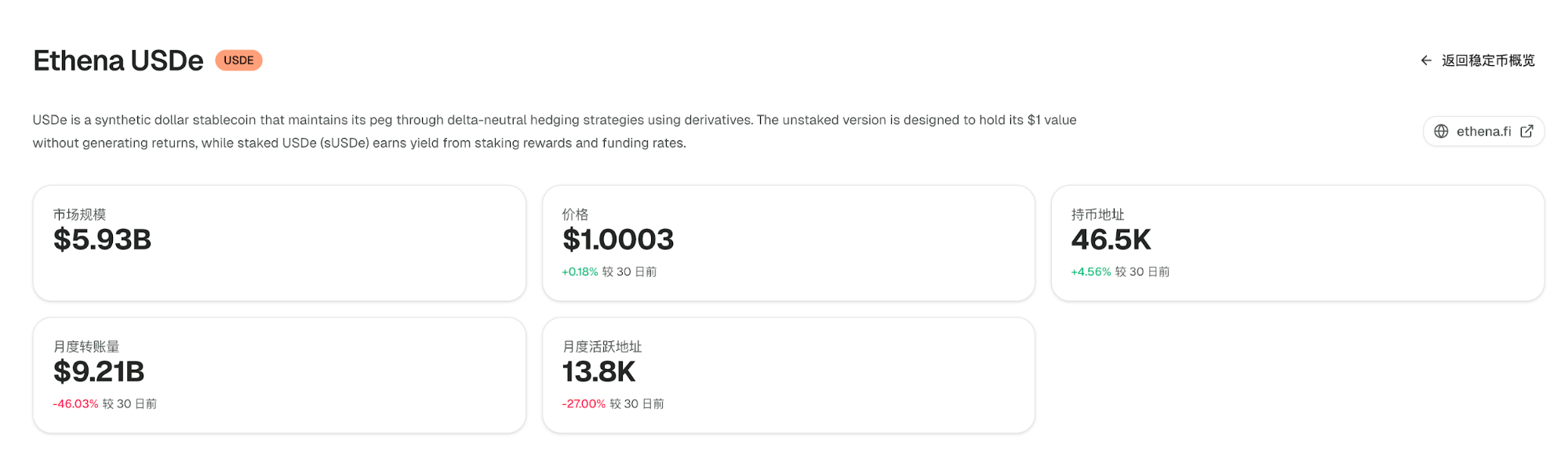This screenshot has height=452, width=1568.
Task: Open the ethena.fi website link
Action: pos(1483,131)
